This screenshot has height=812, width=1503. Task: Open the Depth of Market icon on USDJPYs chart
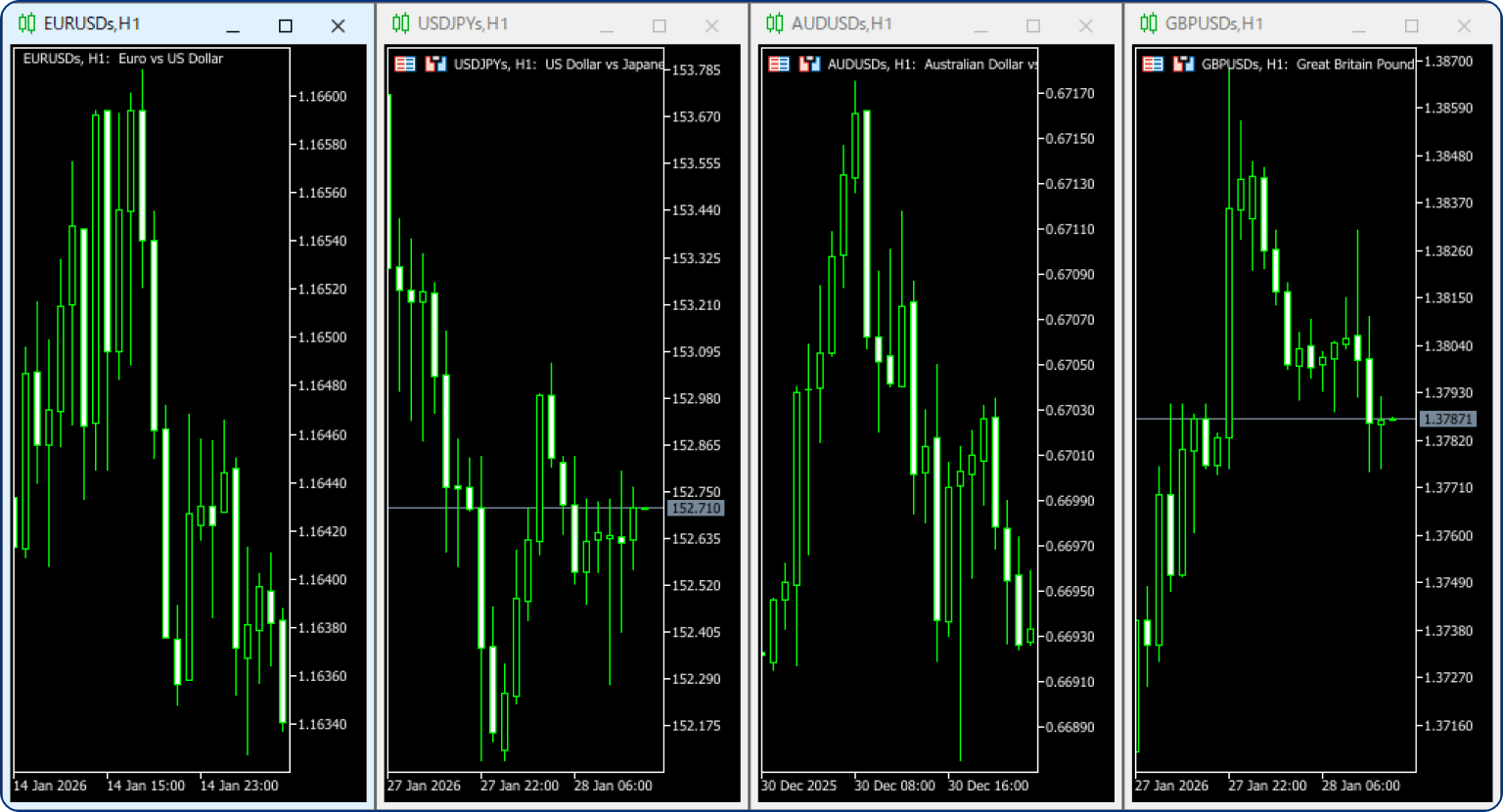434,65
